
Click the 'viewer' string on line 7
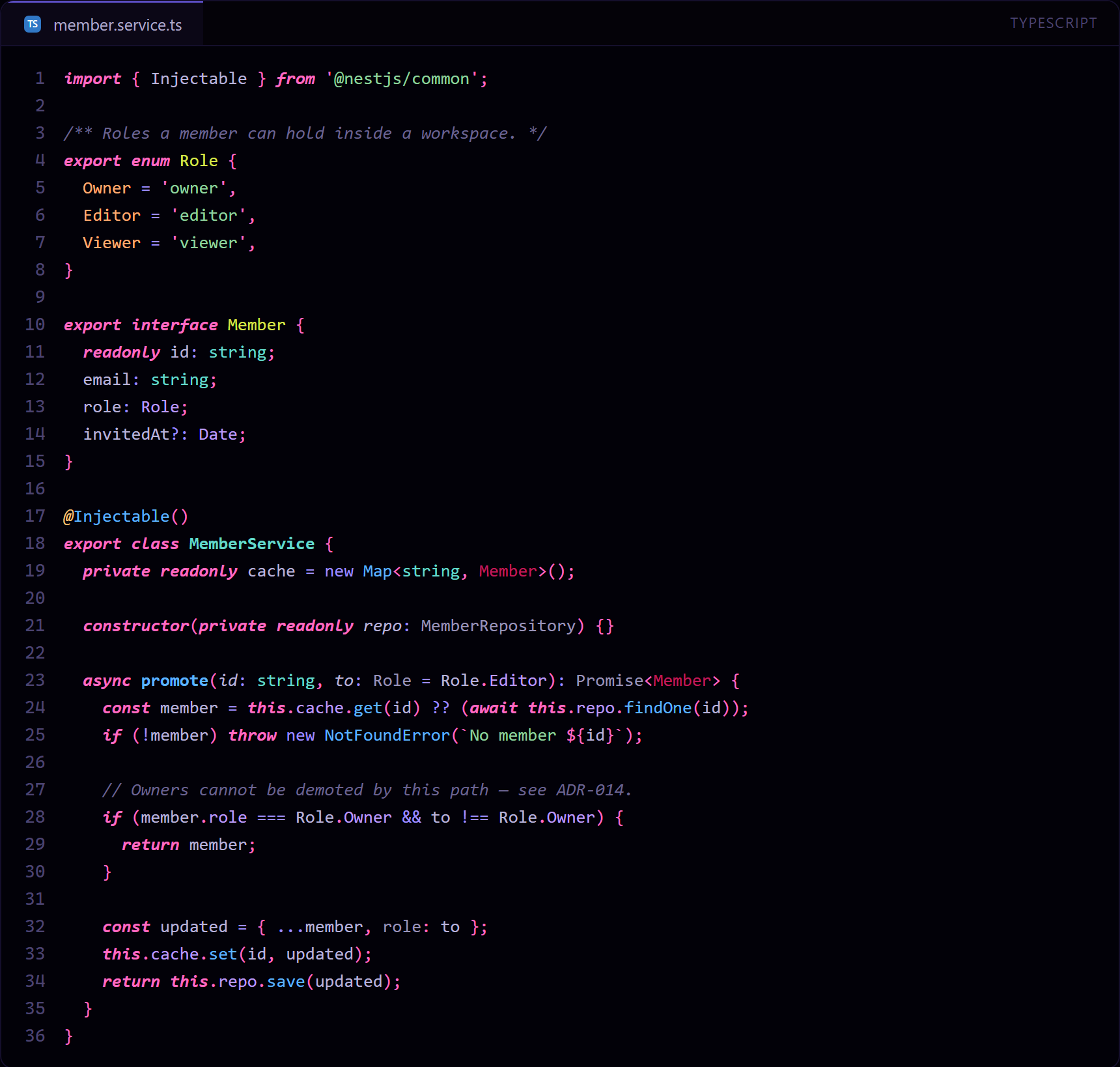(208, 243)
